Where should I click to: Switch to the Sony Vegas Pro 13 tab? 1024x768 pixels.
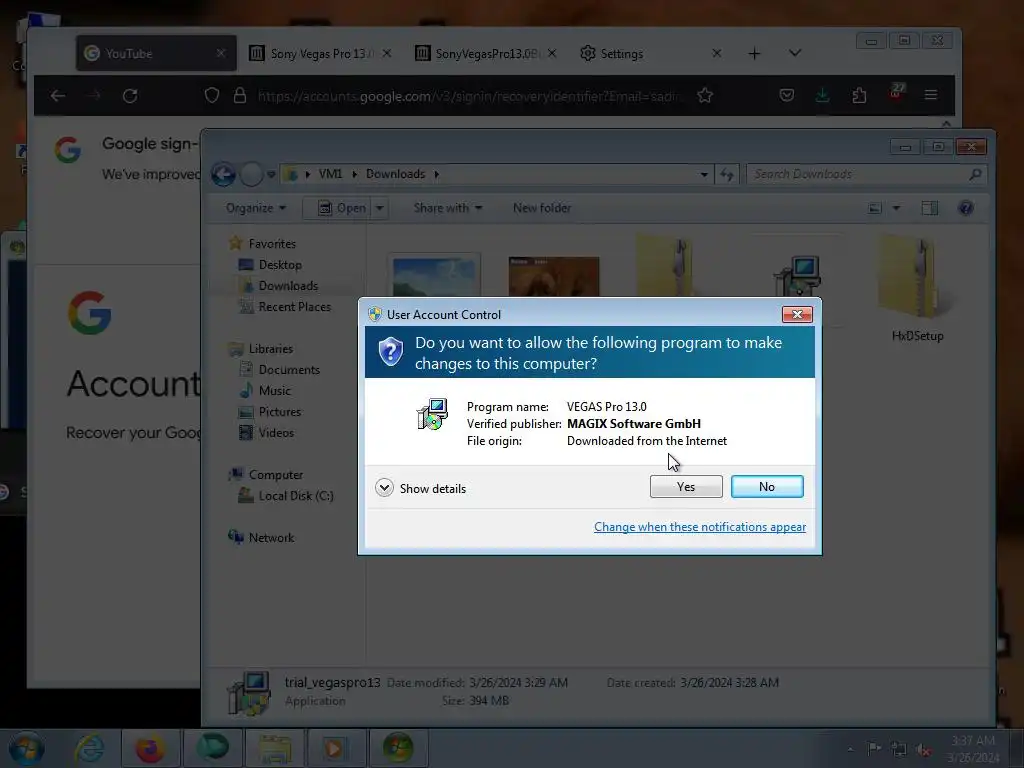click(320, 54)
